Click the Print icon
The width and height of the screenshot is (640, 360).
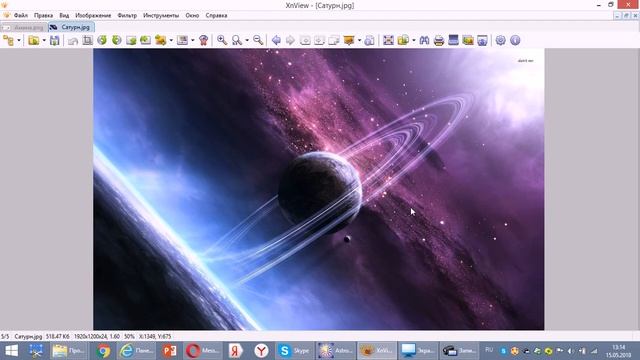(x=439, y=40)
